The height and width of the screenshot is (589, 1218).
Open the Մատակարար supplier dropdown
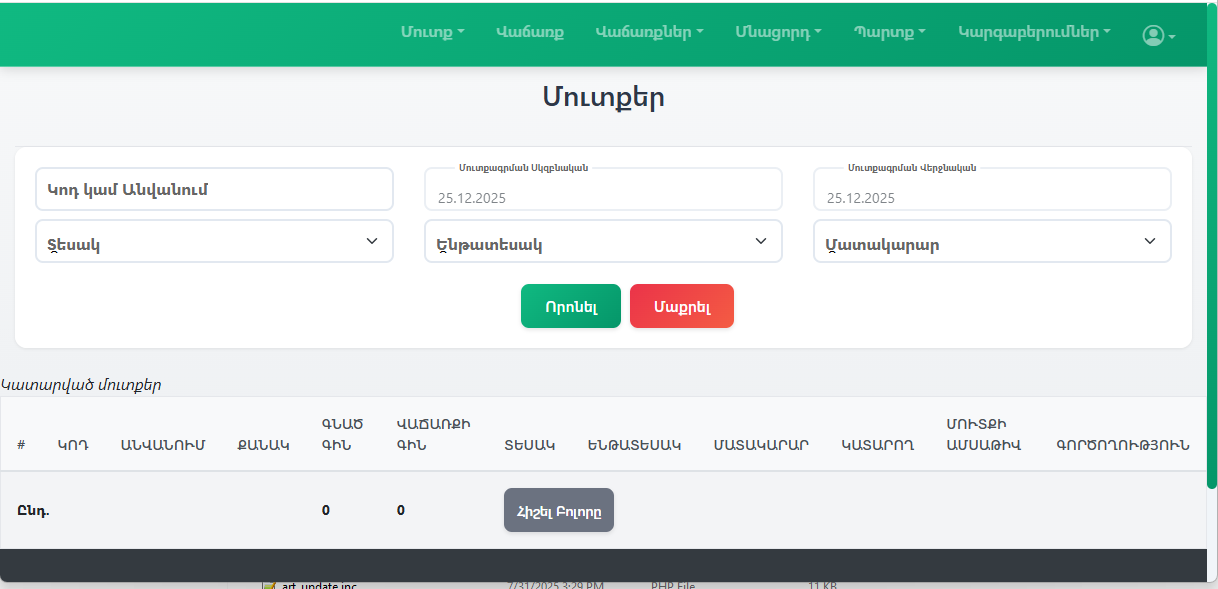[x=991, y=242]
